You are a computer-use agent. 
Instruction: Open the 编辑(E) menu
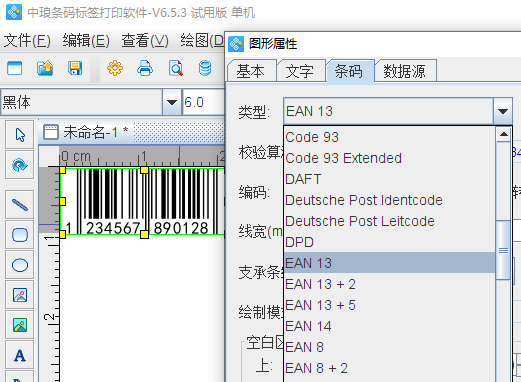86,41
